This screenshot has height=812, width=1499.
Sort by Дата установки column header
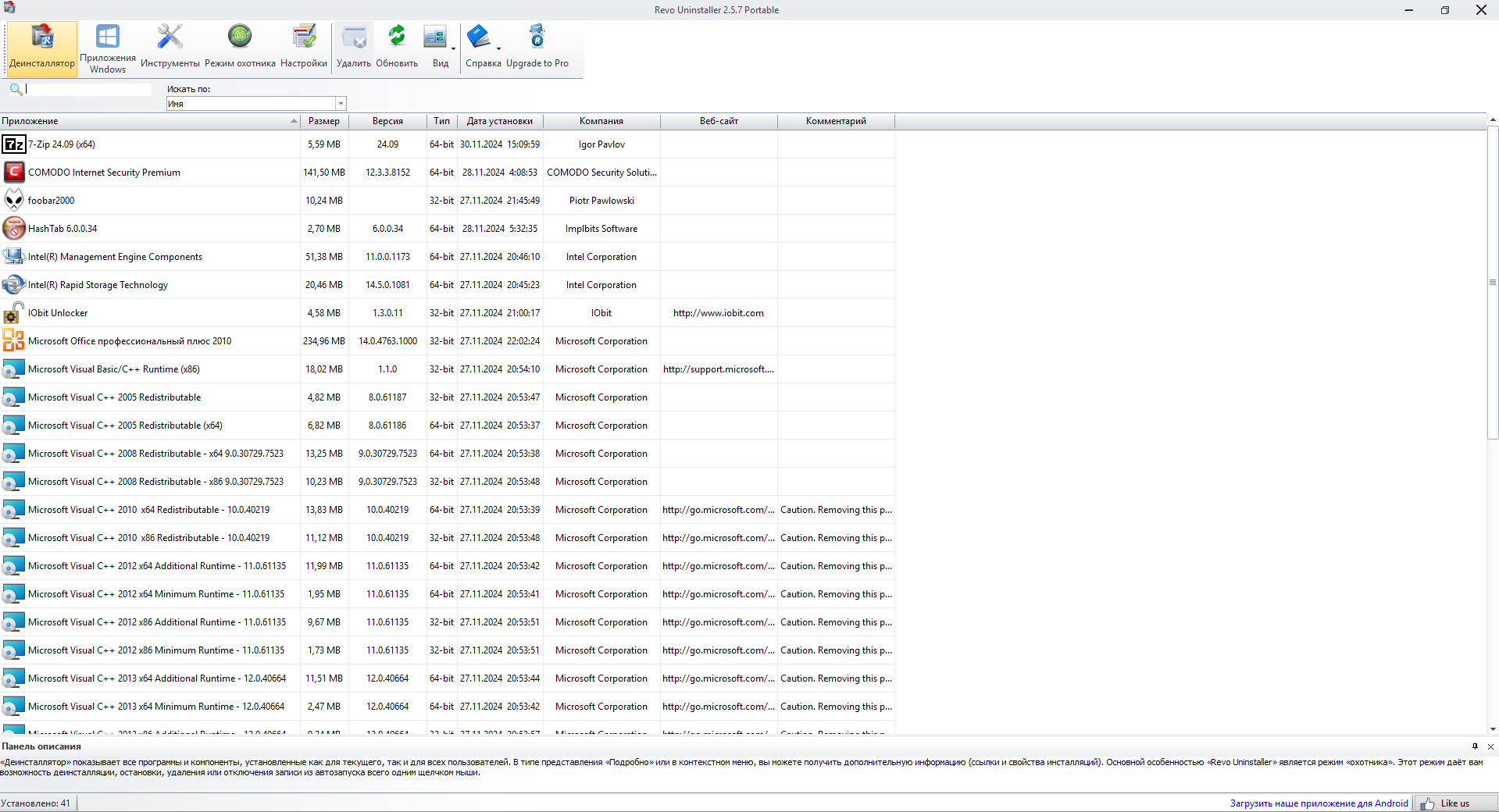pyautogui.click(x=500, y=121)
